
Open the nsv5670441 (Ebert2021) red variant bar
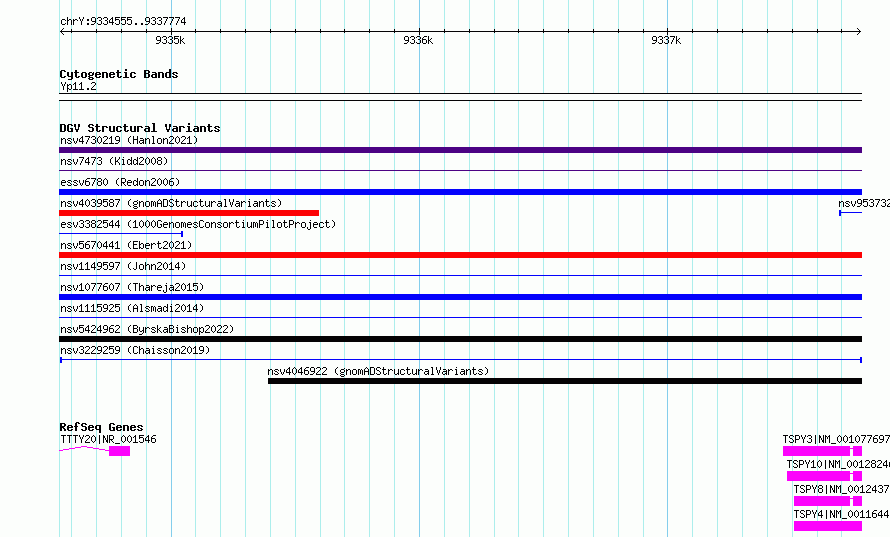(x=460, y=255)
